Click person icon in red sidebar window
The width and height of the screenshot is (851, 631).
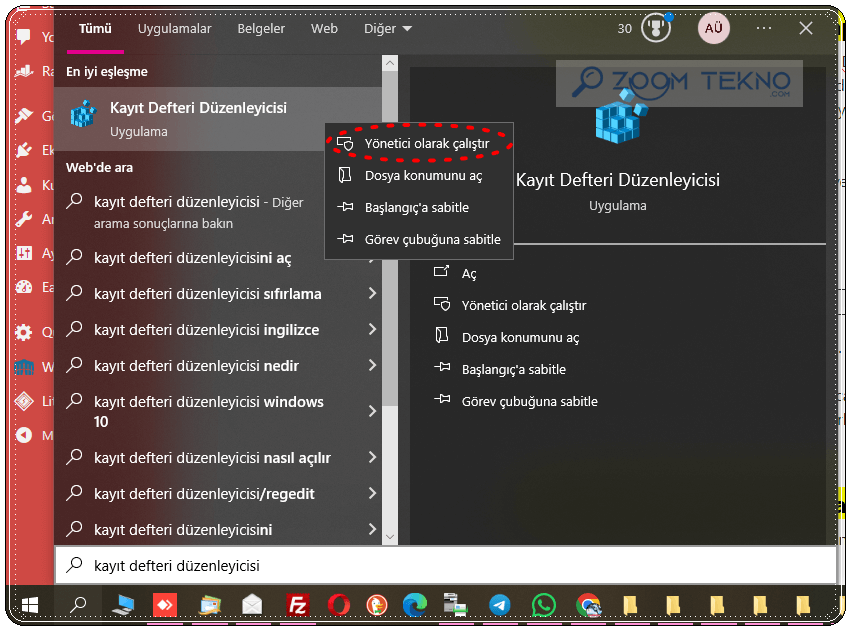23,185
